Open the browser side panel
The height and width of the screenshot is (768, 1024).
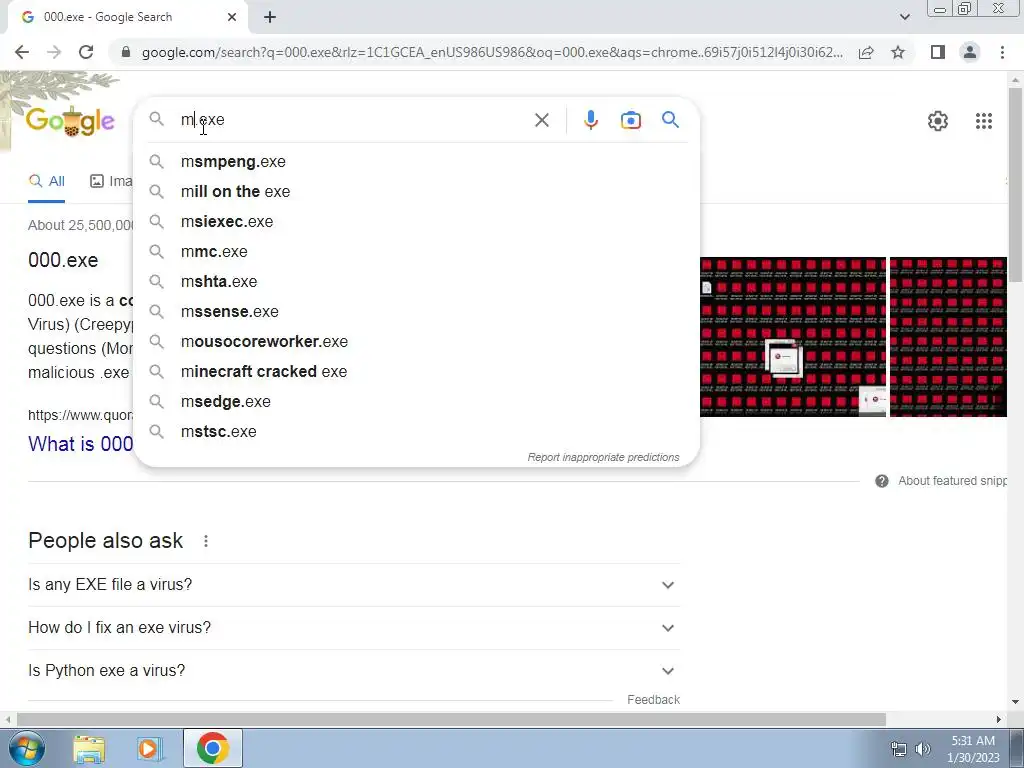point(938,52)
